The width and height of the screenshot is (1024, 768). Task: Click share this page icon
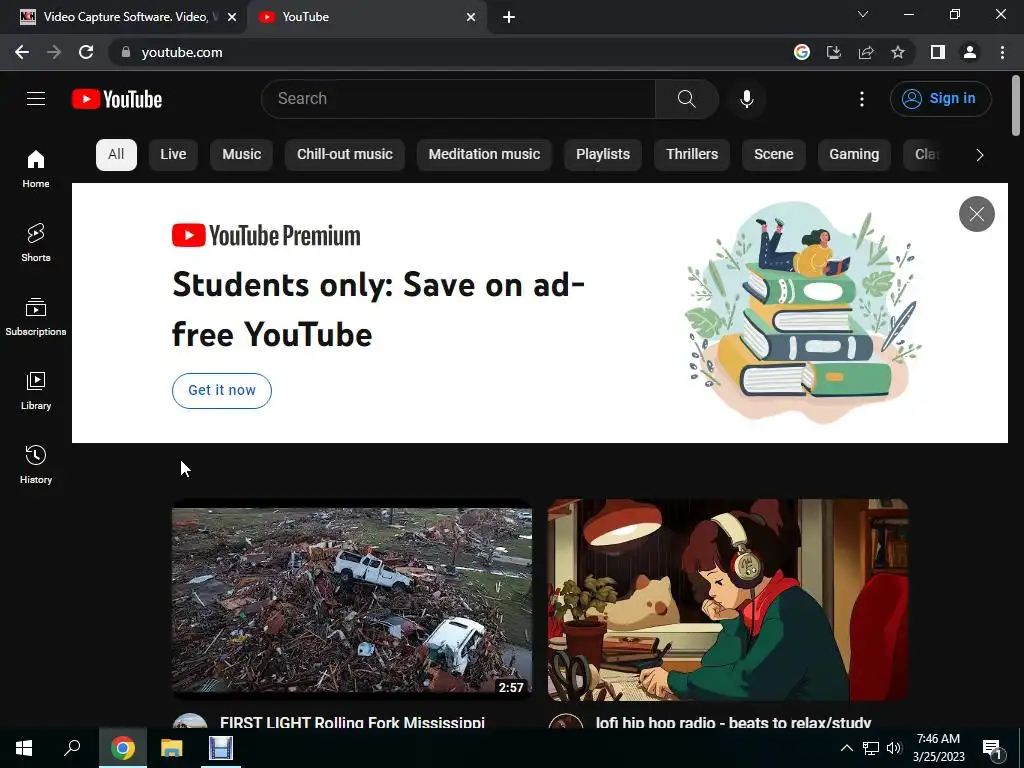tap(866, 52)
